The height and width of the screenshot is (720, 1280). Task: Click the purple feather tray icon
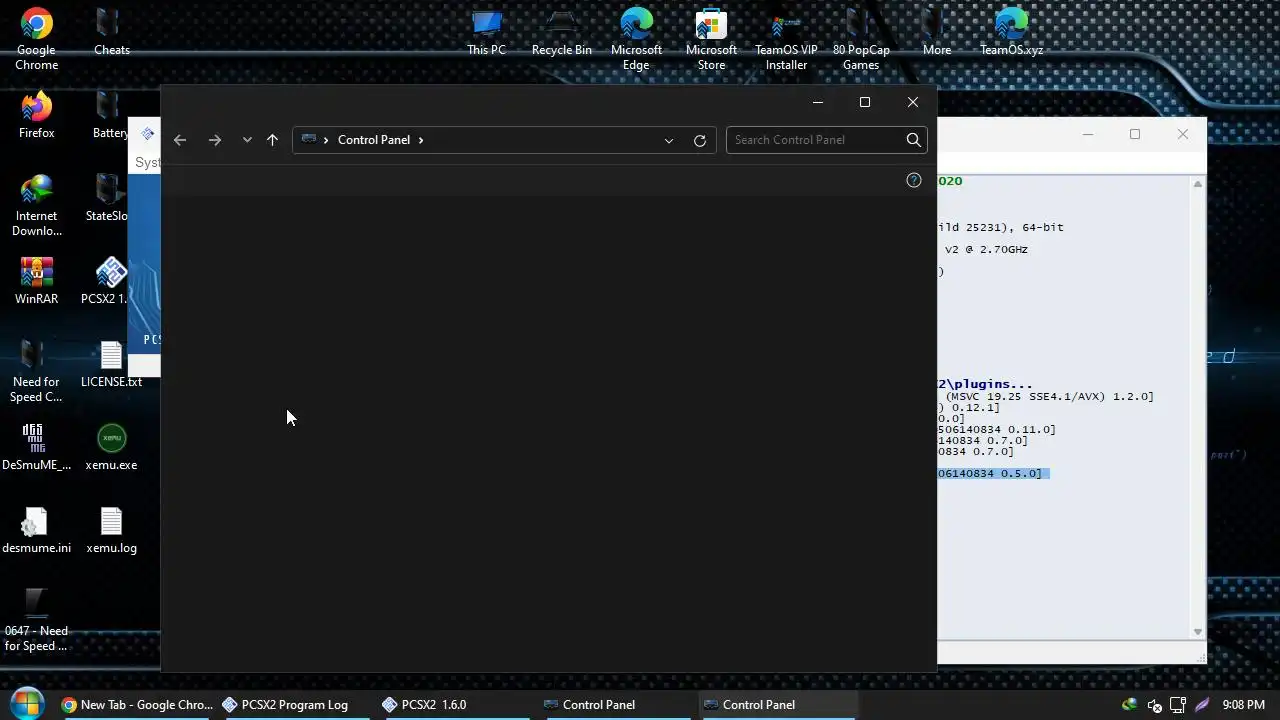point(1202,705)
